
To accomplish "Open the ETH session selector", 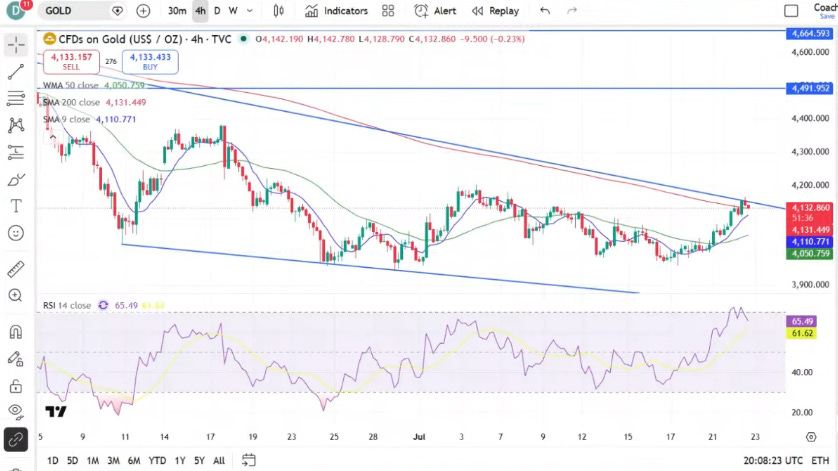I will tap(820, 460).
